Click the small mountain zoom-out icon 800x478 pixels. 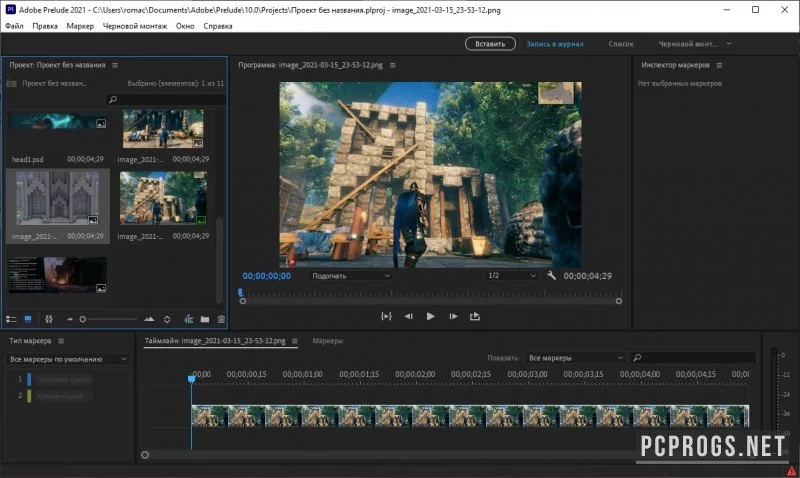point(70,319)
